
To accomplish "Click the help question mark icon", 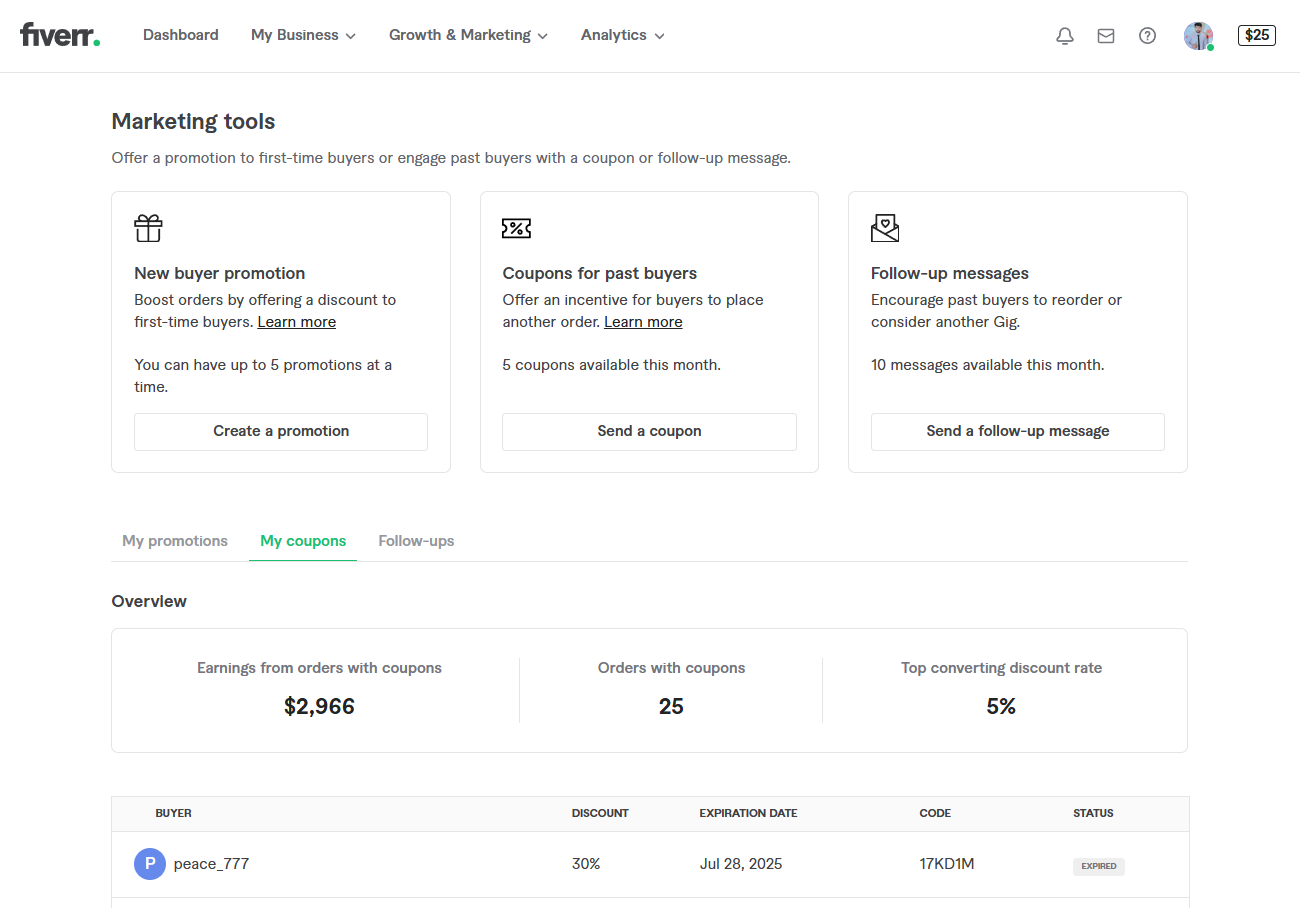I will (x=1147, y=36).
